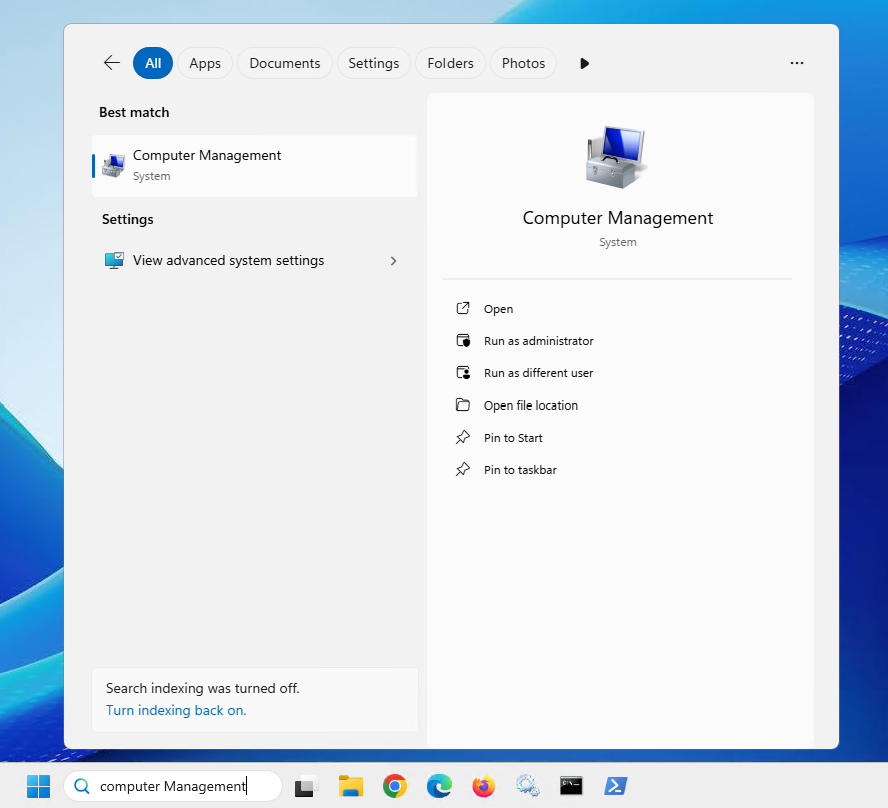Click Open file location option
Screen dimensions: 888x808
pos(530,405)
